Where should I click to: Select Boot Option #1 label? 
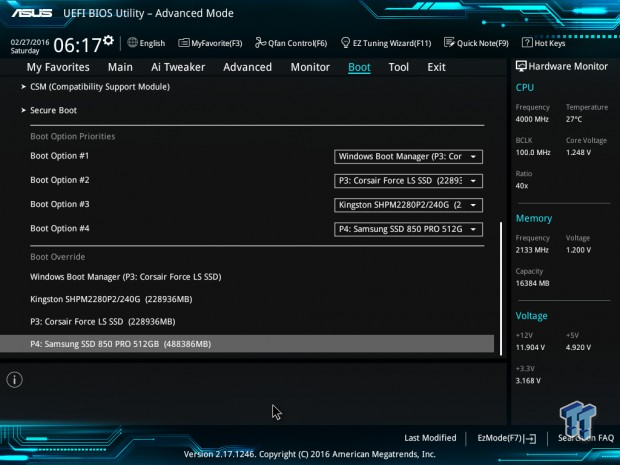tap(60, 156)
